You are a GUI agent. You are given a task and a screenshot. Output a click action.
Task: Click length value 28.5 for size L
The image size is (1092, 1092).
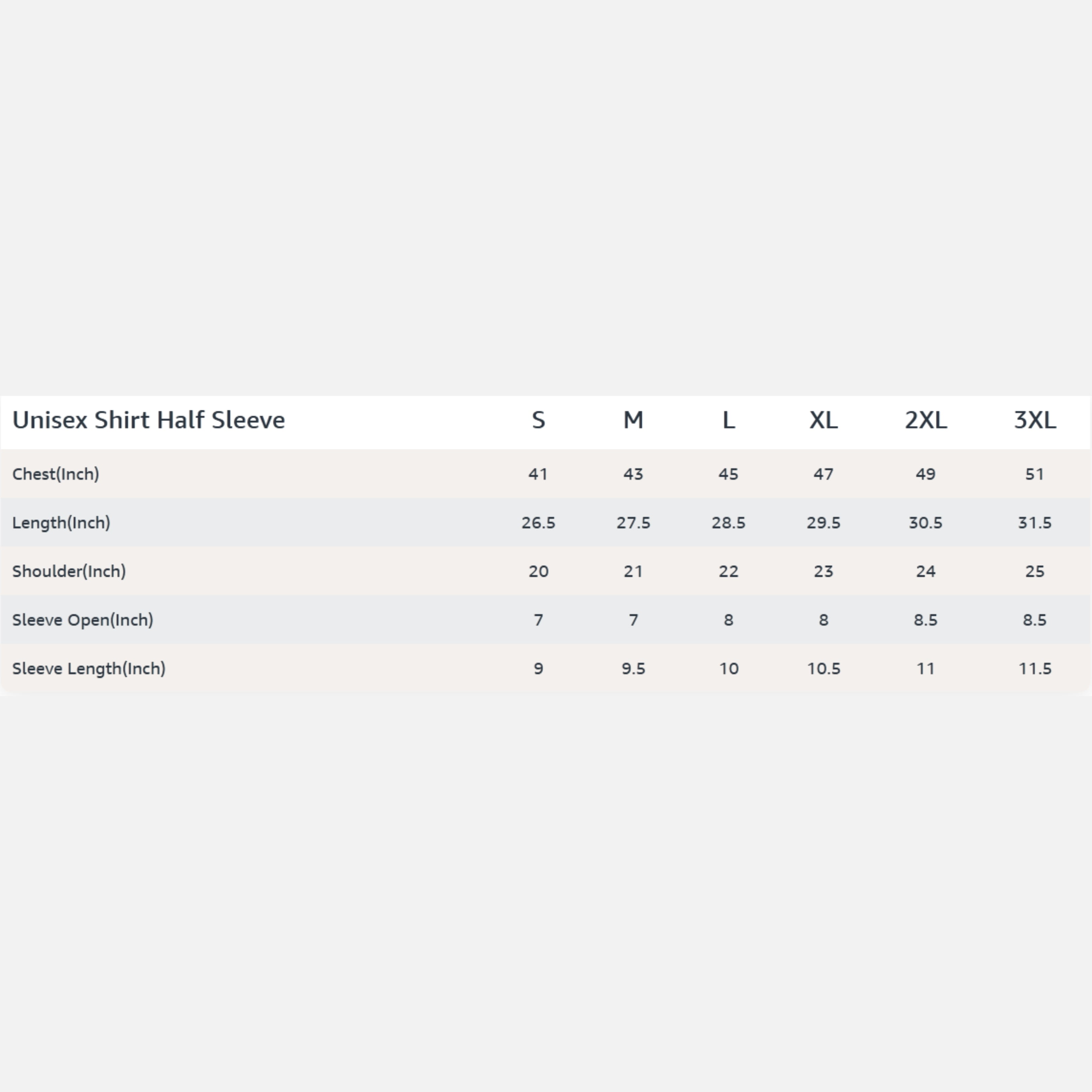pyautogui.click(x=729, y=523)
